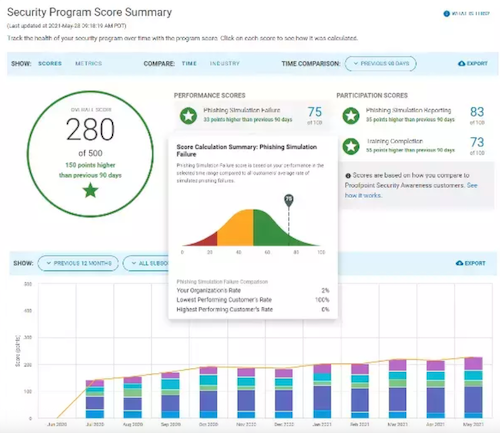Click the overall score 280
The height and width of the screenshot is (433, 500).
pyautogui.click(x=90, y=130)
